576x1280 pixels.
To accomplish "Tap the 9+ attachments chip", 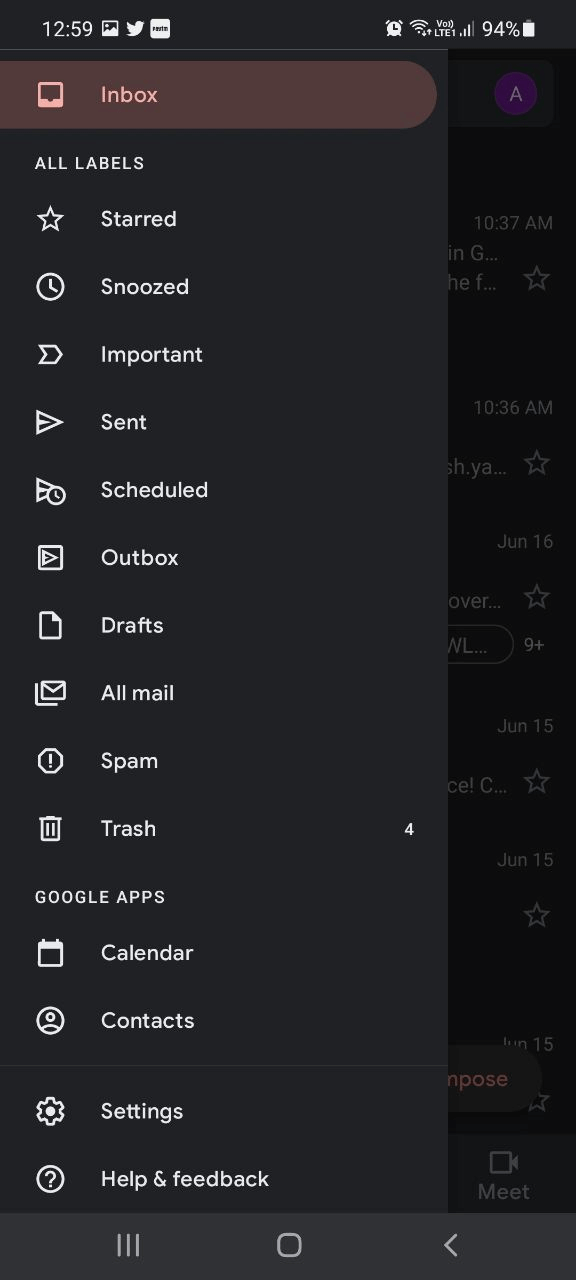I will 535,645.
